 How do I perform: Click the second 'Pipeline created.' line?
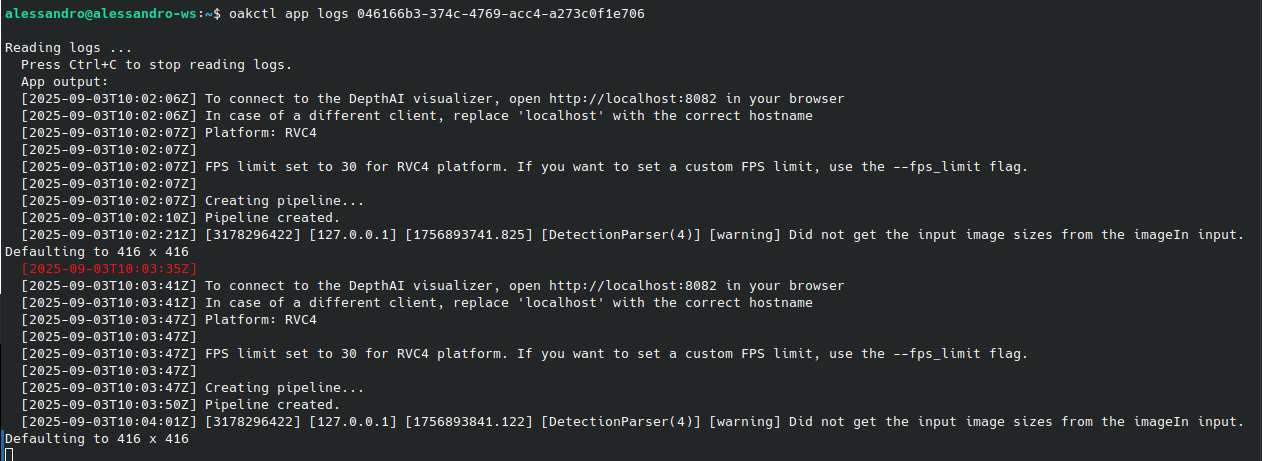(180, 405)
